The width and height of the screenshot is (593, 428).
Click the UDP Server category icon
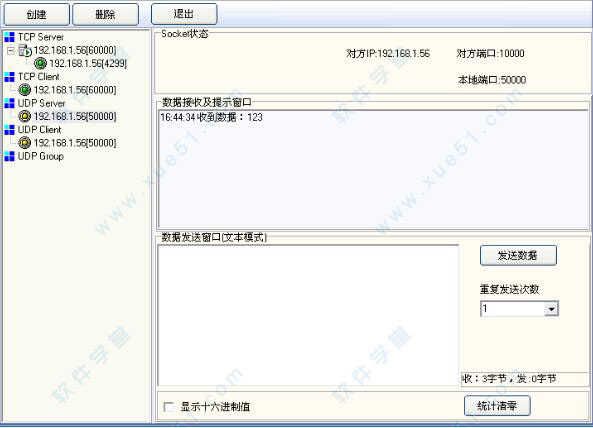coord(9,103)
